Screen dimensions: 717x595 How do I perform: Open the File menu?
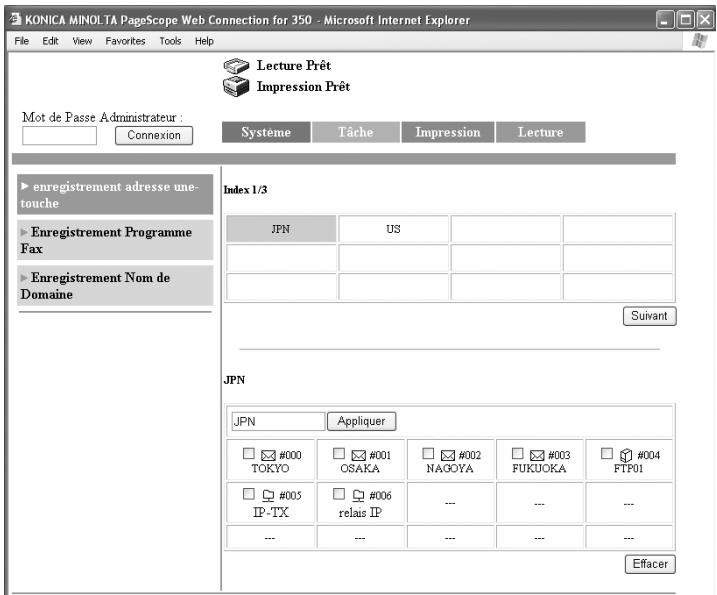pyautogui.click(x=21, y=41)
